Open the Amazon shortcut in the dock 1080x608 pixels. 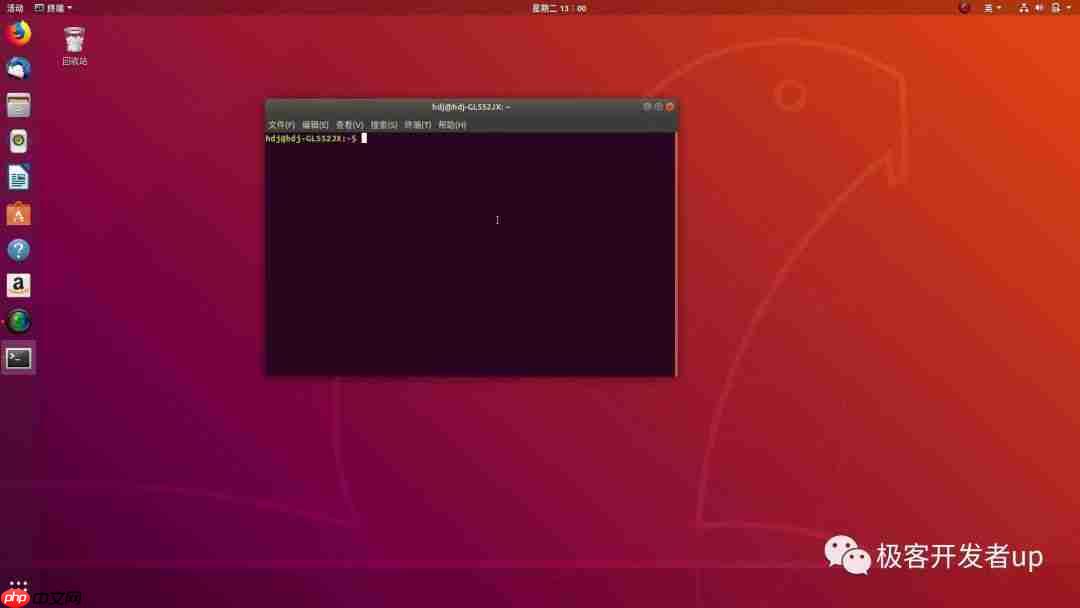click(18, 285)
